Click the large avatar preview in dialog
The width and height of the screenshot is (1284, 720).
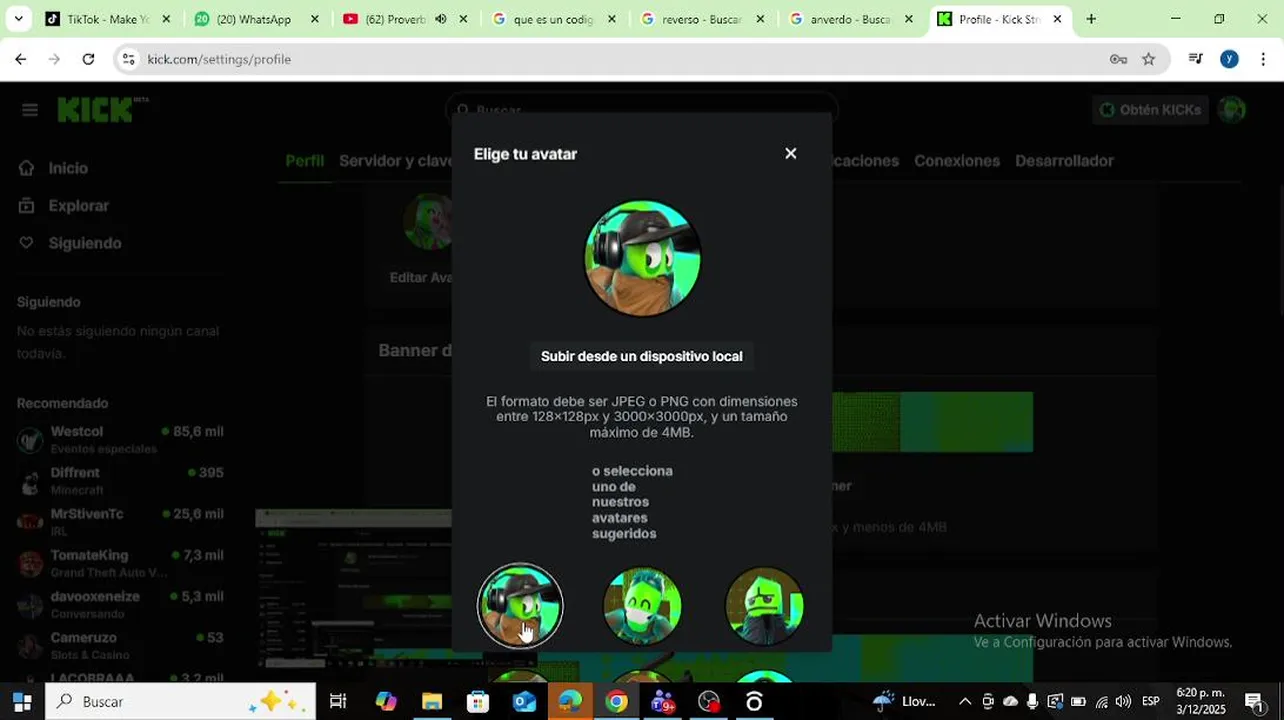click(x=642, y=258)
